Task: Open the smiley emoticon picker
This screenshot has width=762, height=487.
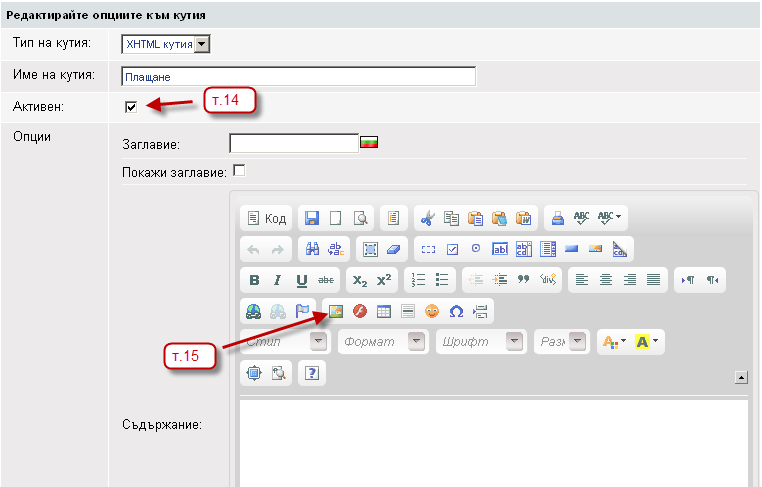Action: click(x=433, y=311)
